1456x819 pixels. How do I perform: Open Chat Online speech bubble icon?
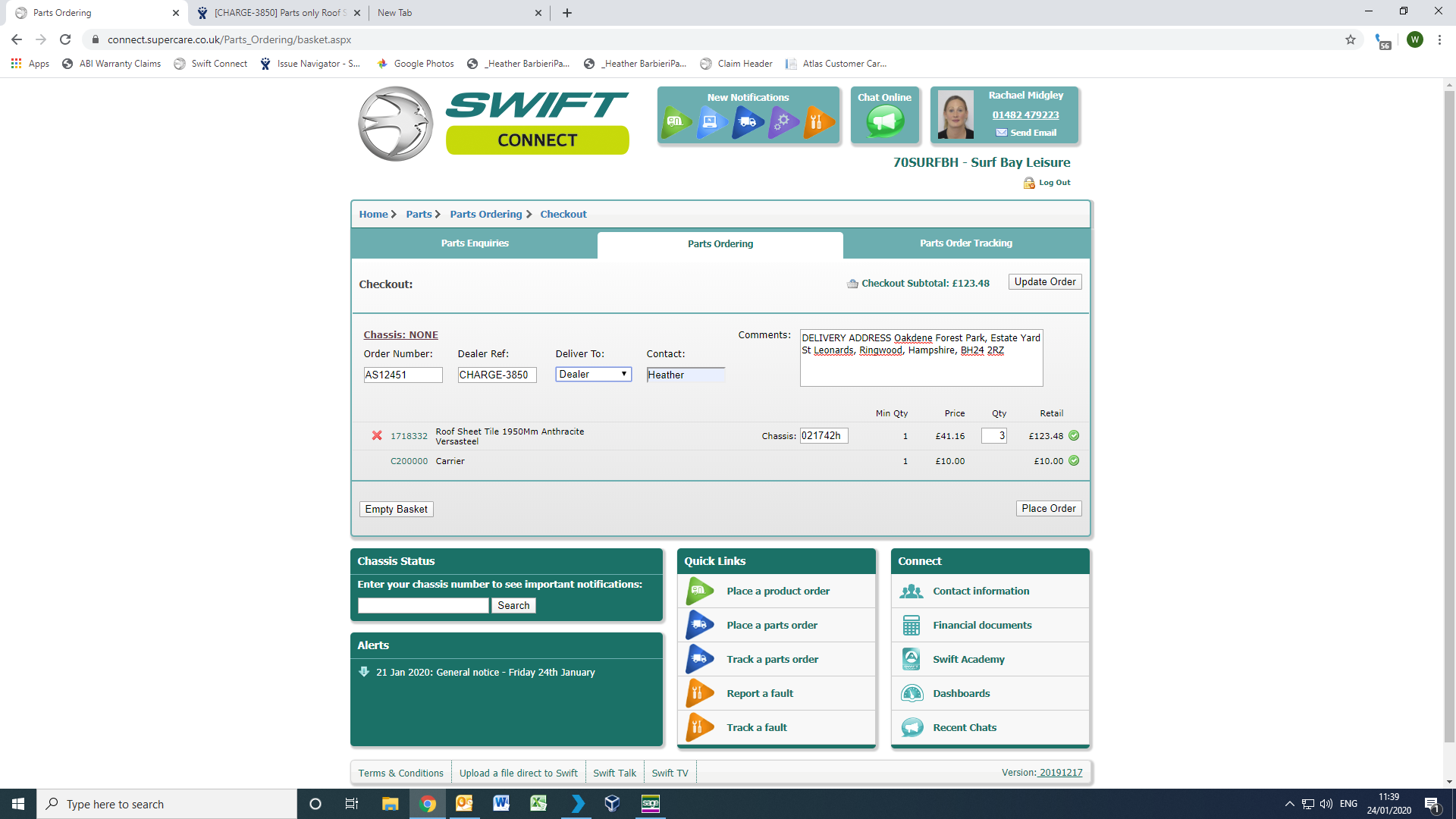click(x=884, y=121)
